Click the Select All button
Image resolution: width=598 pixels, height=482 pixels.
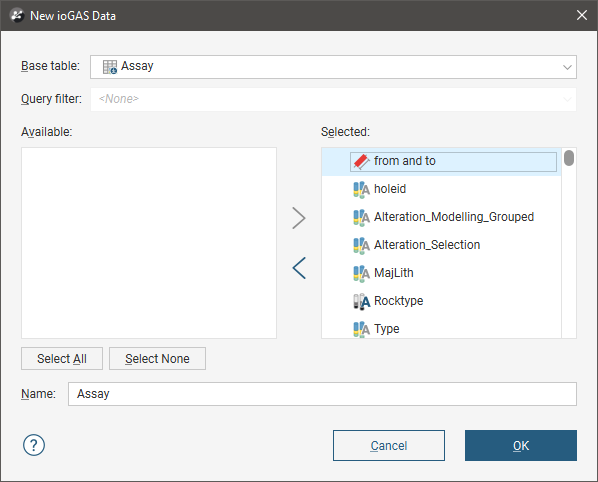(62, 358)
